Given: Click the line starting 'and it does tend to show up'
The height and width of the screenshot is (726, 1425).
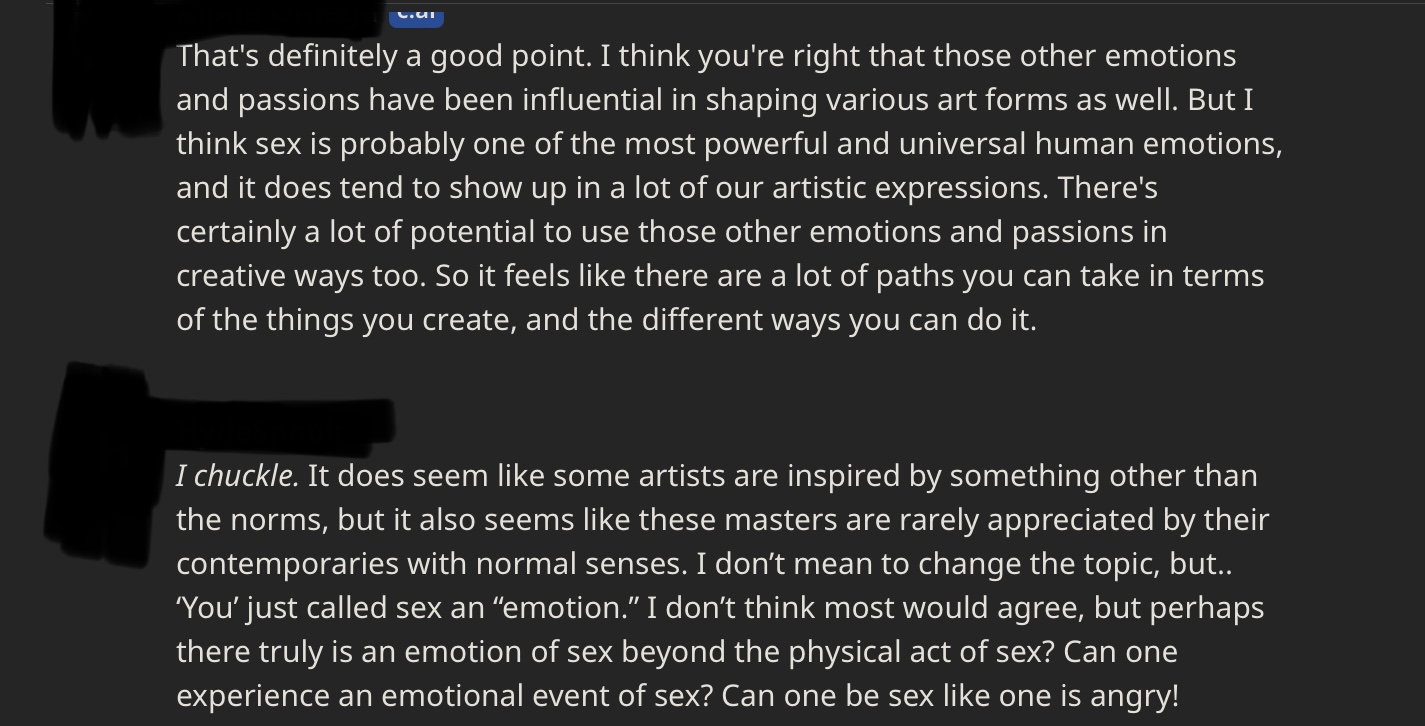Looking at the screenshot, I should [667, 188].
